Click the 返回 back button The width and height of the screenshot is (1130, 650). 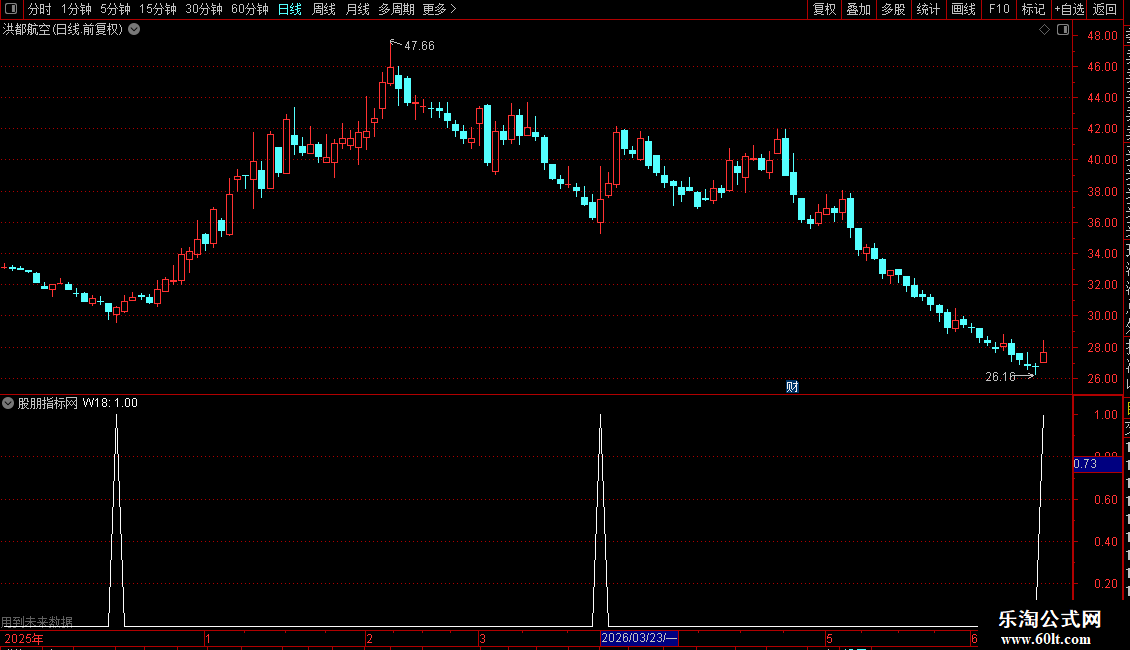tap(1105, 9)
